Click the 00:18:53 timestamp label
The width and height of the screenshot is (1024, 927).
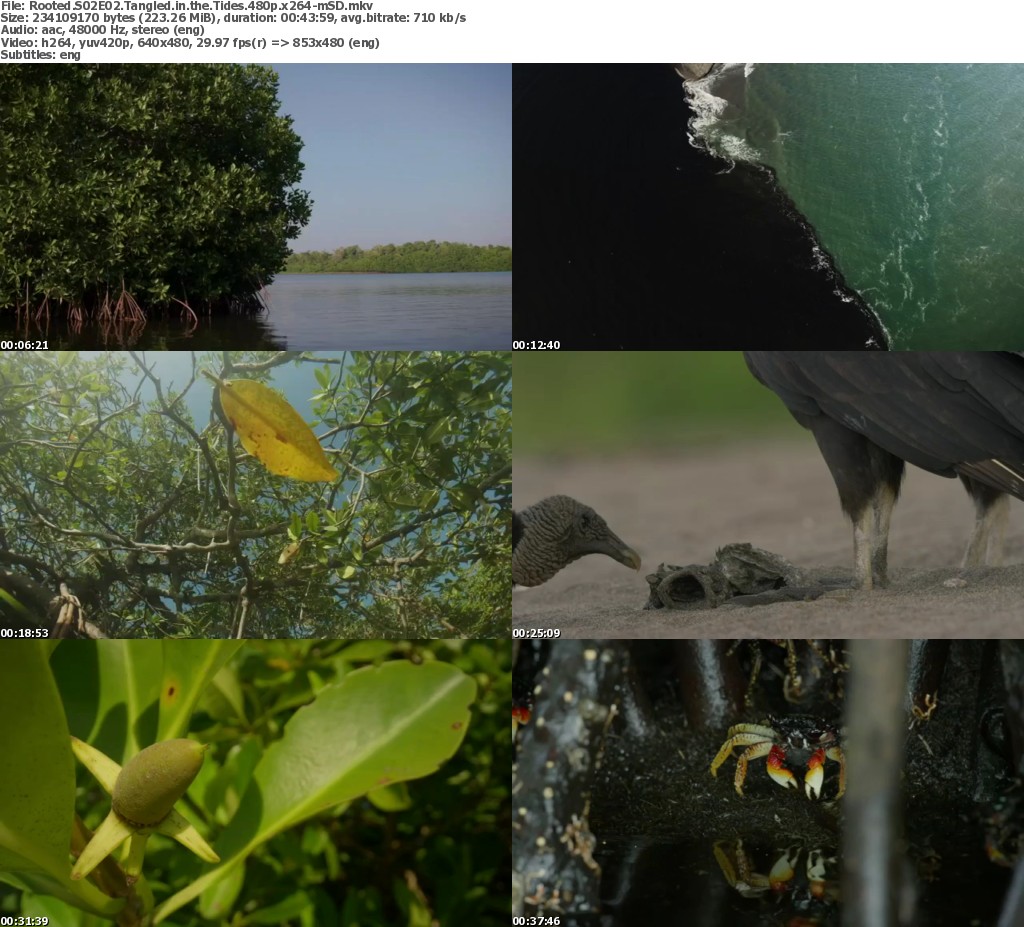point(25,633)
